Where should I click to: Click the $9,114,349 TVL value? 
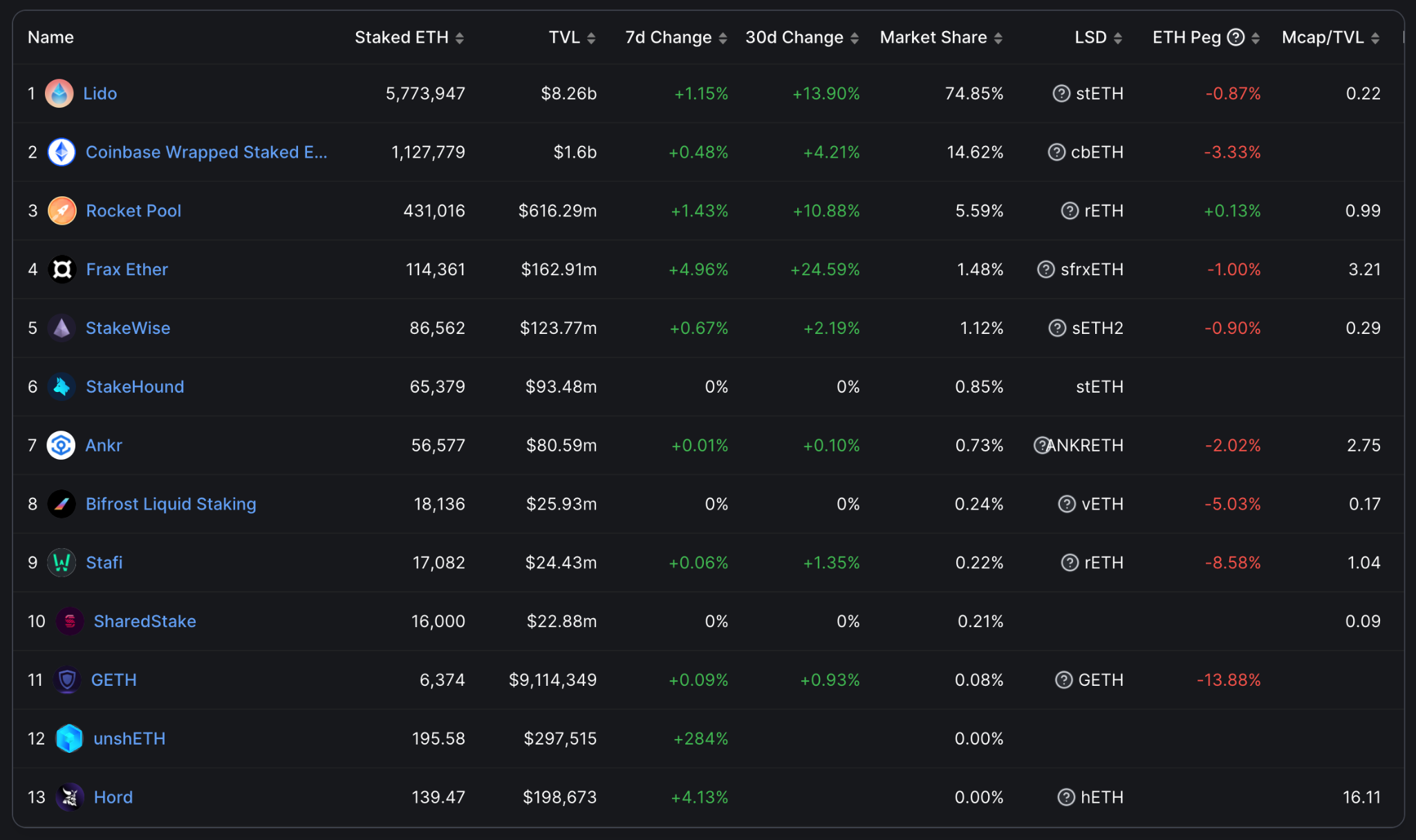click(x=552, y=680)
